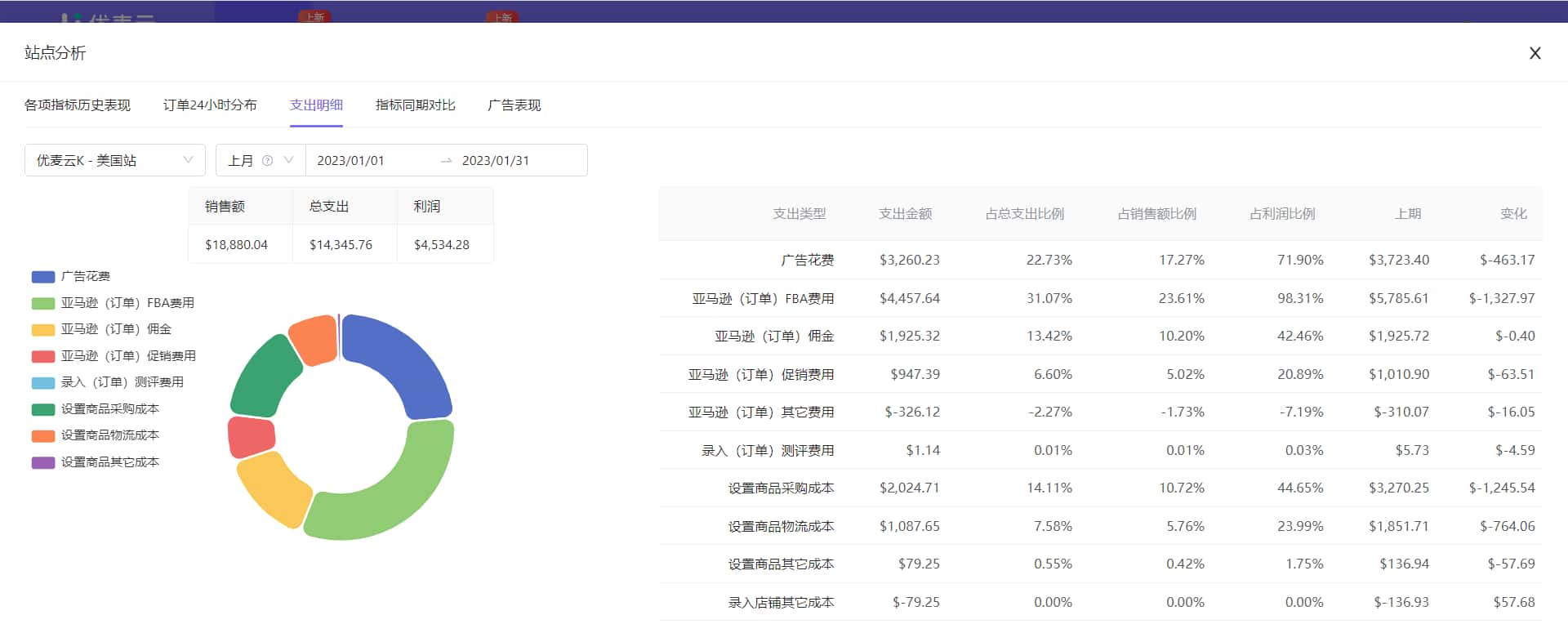Toggle the 设置商品物流成本 legend item
Screen dimensions: 1568x642
96,435
